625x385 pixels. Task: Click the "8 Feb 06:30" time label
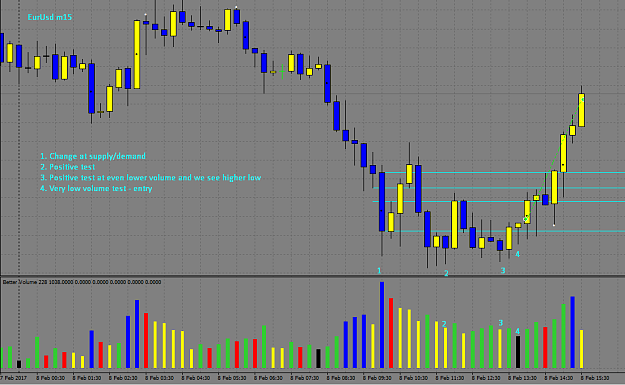268,378
